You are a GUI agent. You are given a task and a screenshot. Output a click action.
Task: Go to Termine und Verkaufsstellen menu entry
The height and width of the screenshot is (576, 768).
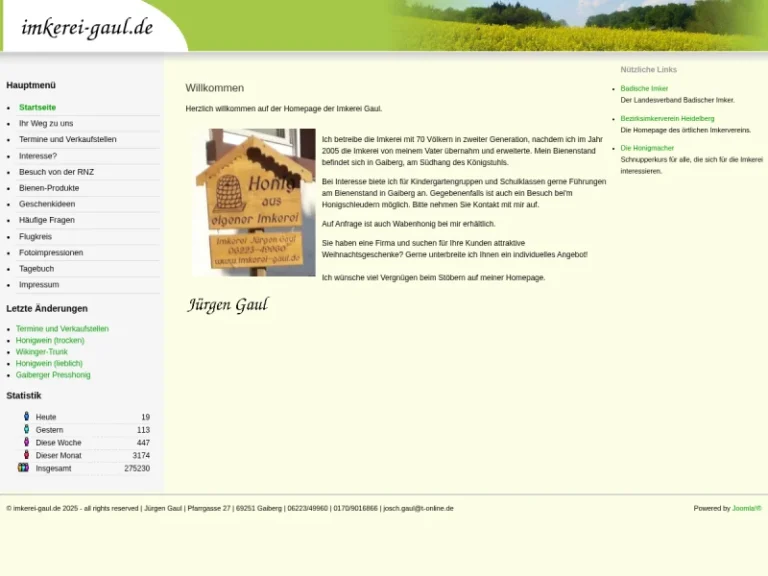[x=67, y=139]
